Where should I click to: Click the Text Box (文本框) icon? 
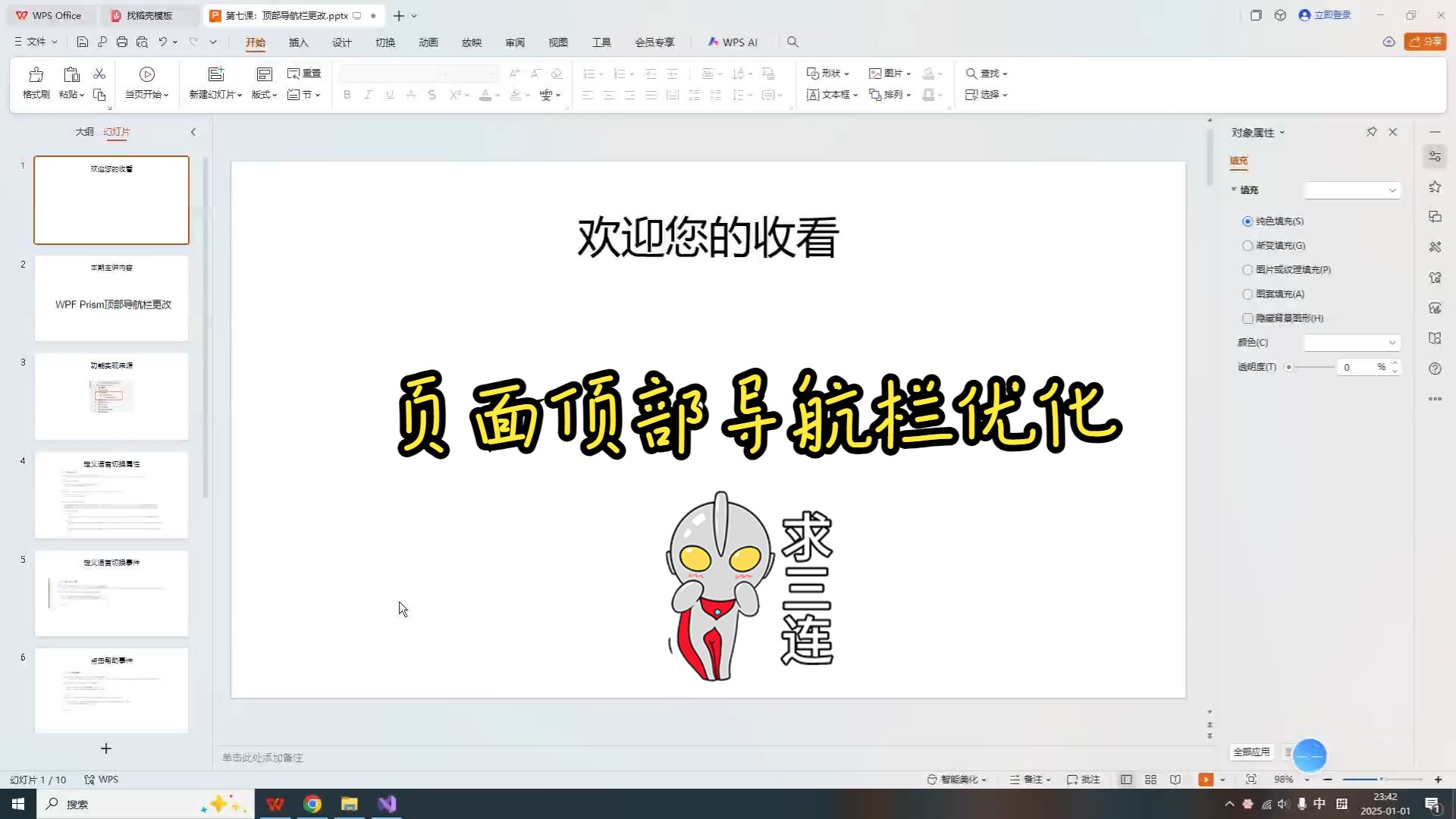[813, 95]
